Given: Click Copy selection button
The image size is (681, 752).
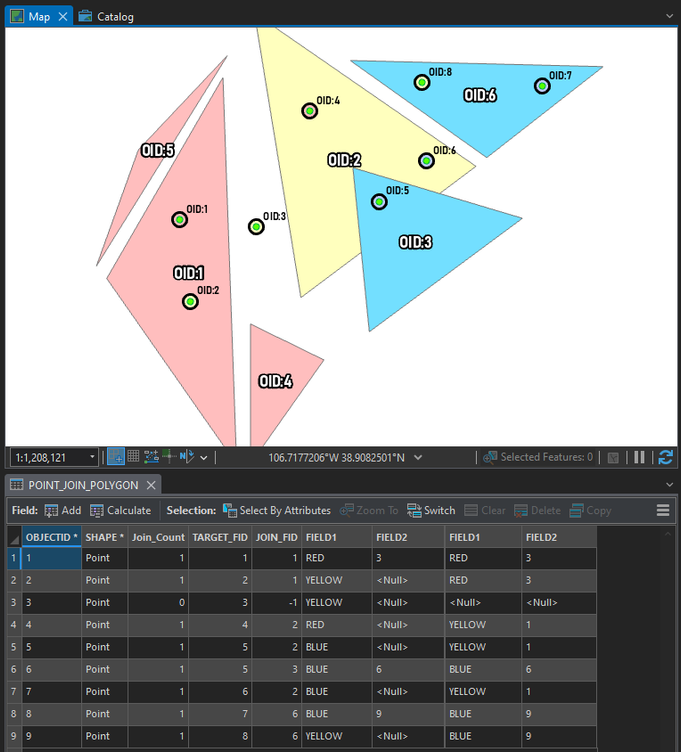Looking at the screenshot, I should click(x=590, y=510).
